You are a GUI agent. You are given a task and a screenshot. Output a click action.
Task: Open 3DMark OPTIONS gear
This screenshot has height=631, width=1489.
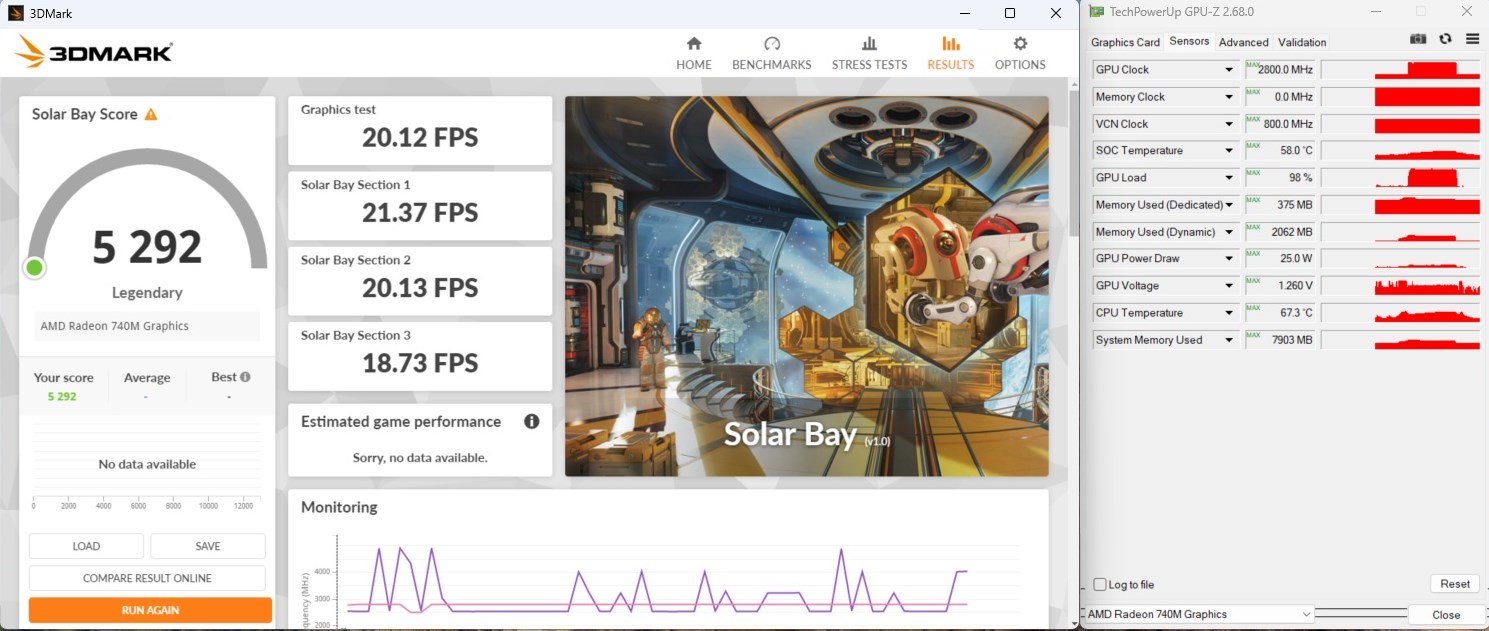pyautogui.click(x=1020, y=54)
